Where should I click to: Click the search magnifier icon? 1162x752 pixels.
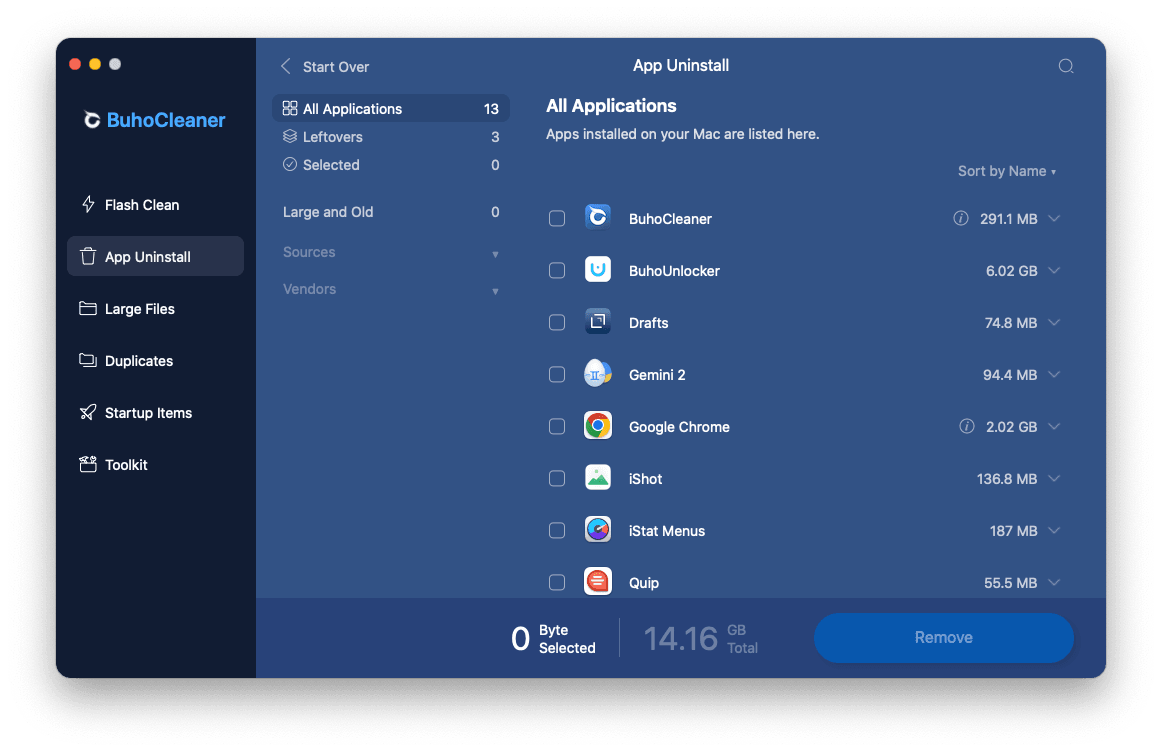click(x=1065, y=65)
